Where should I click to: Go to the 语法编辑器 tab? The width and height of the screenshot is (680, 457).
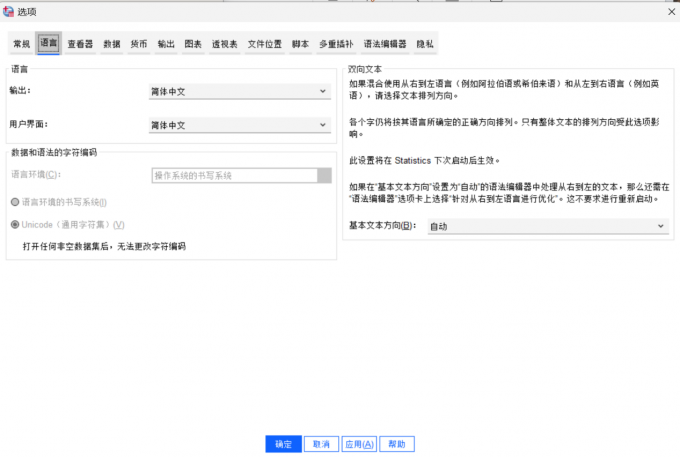(x=385, y=44)
